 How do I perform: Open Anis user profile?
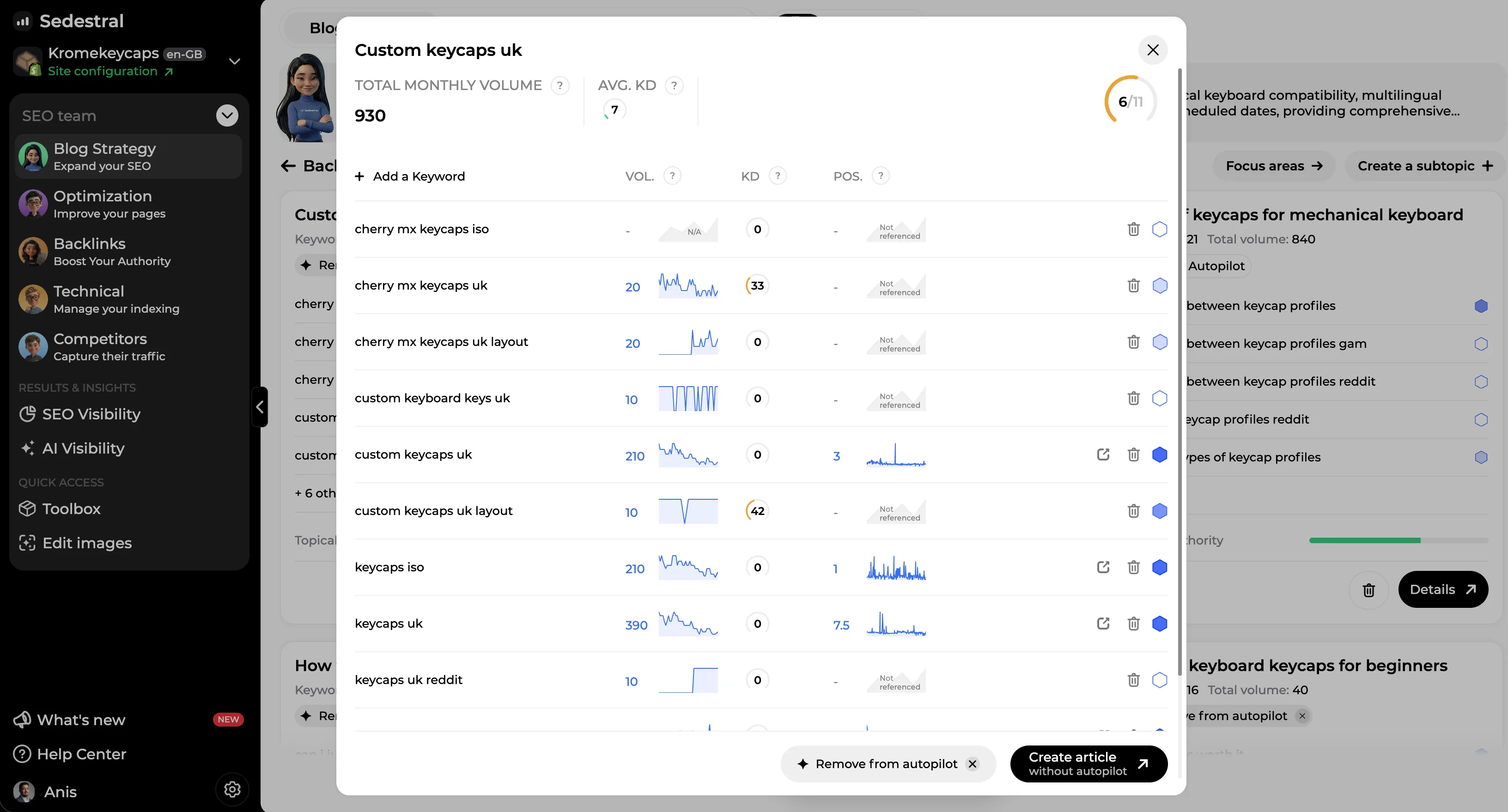point(46,792)
